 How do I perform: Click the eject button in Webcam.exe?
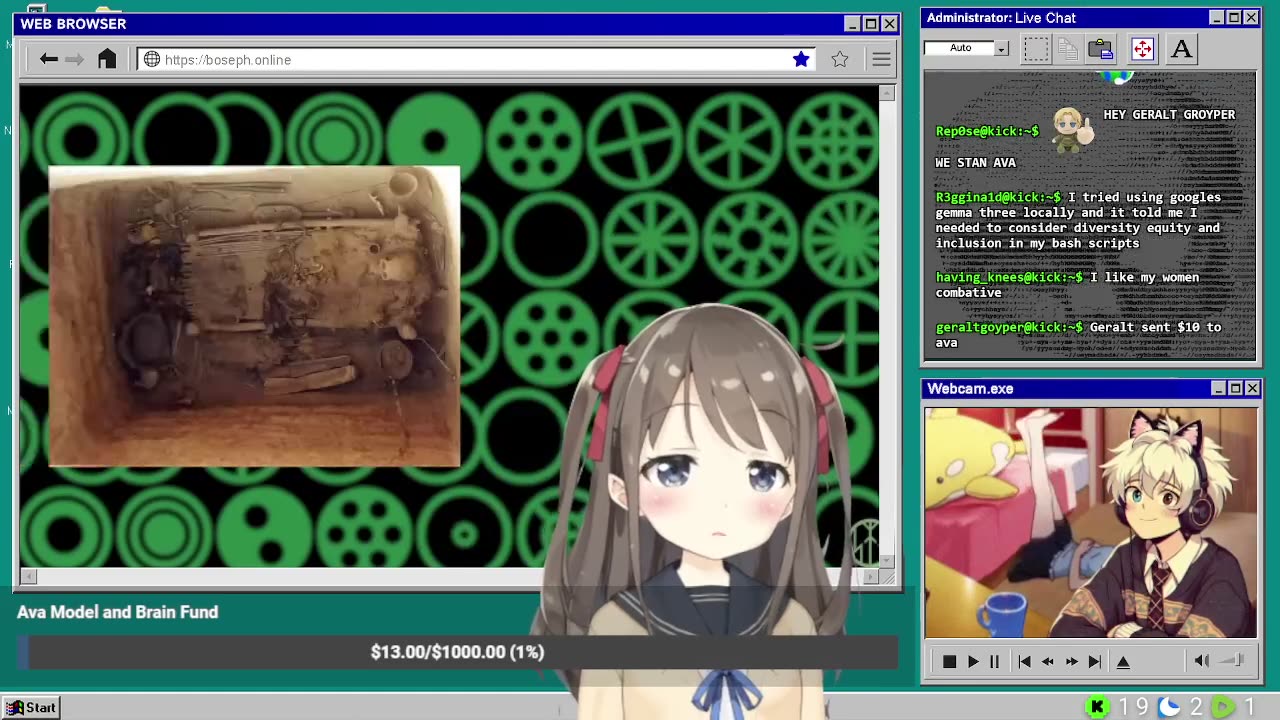tap(1123, 661)
